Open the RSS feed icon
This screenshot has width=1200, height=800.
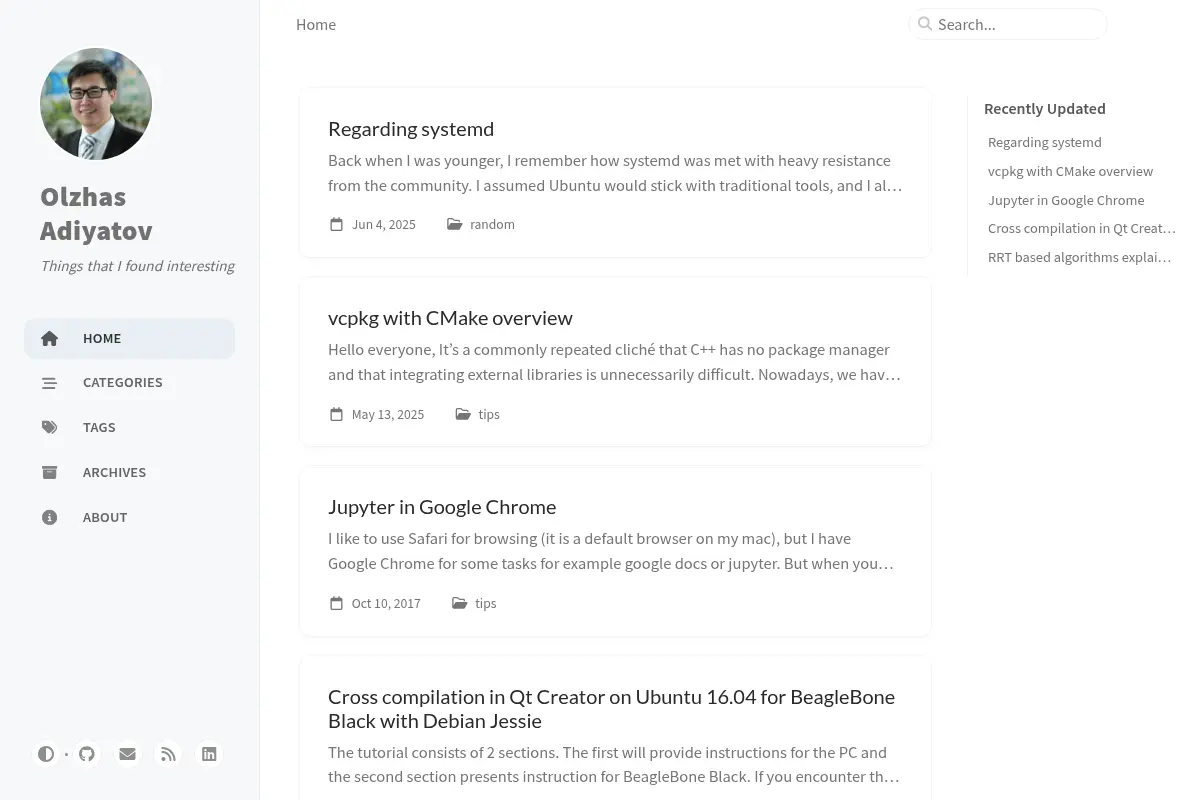click(168, 754)
